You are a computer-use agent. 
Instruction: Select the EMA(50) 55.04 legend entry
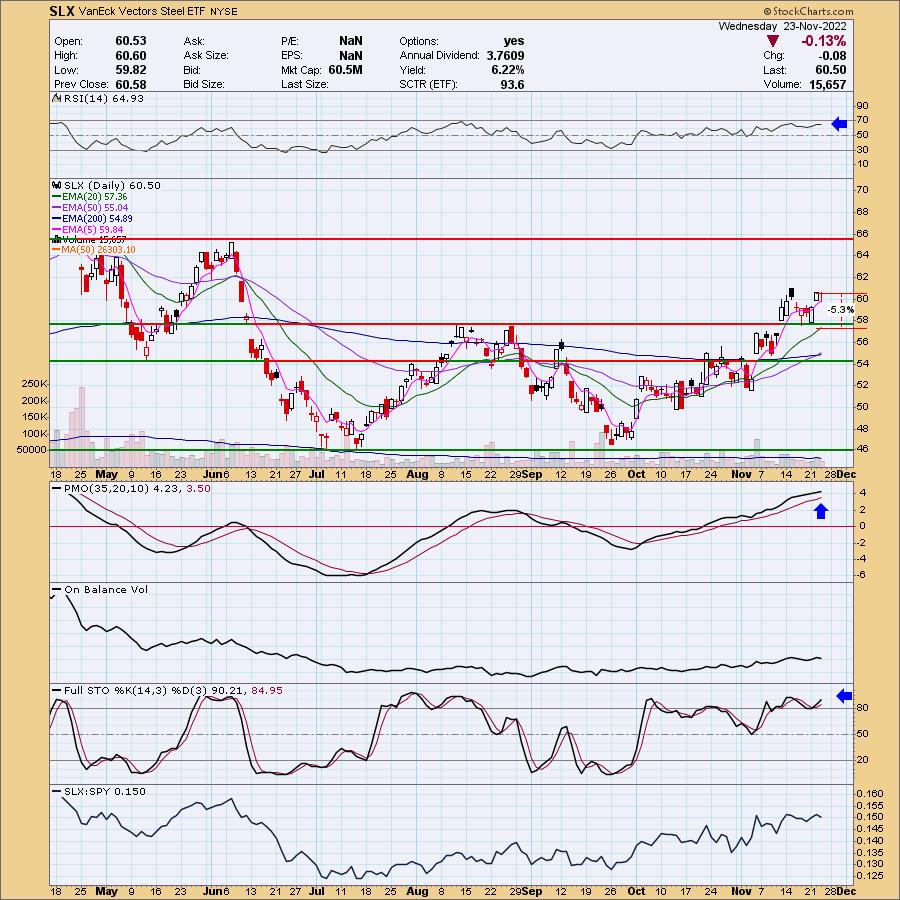pos(95,207)
